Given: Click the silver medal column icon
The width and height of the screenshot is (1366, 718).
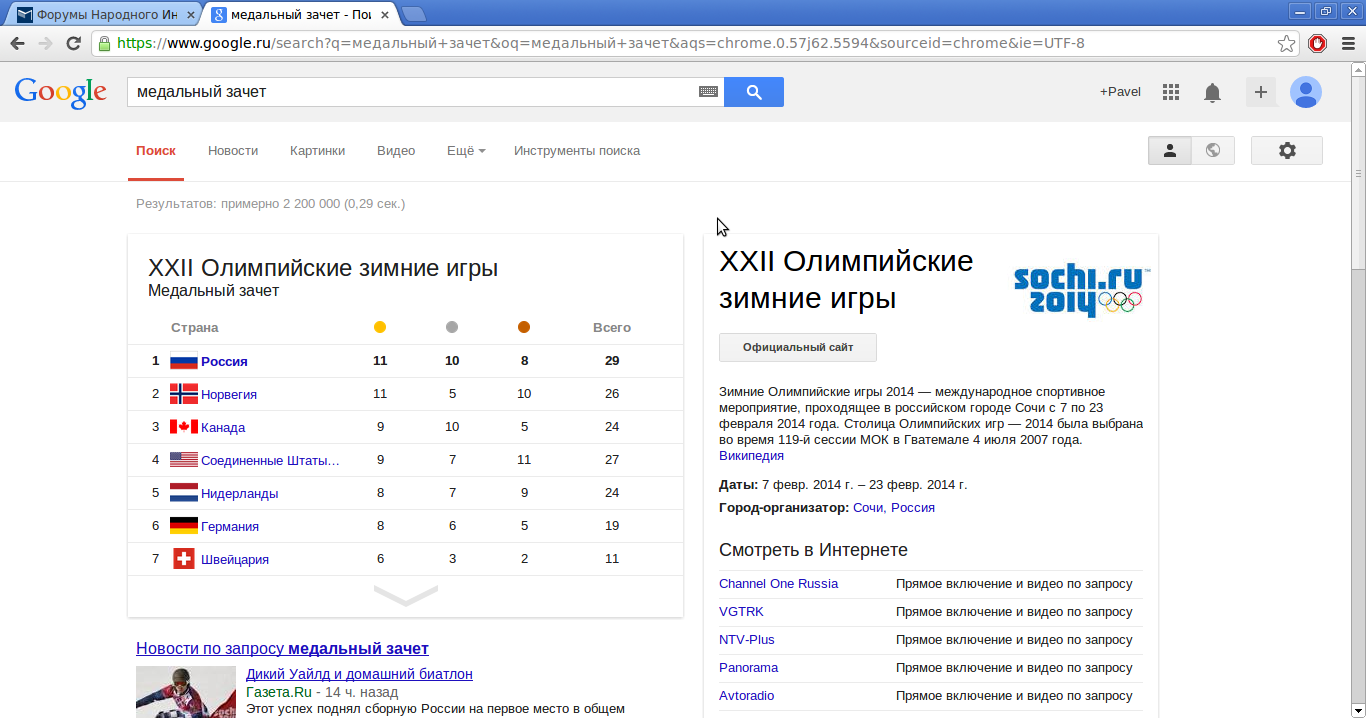Looking at the screenshot, I should [x=452, y=327].
